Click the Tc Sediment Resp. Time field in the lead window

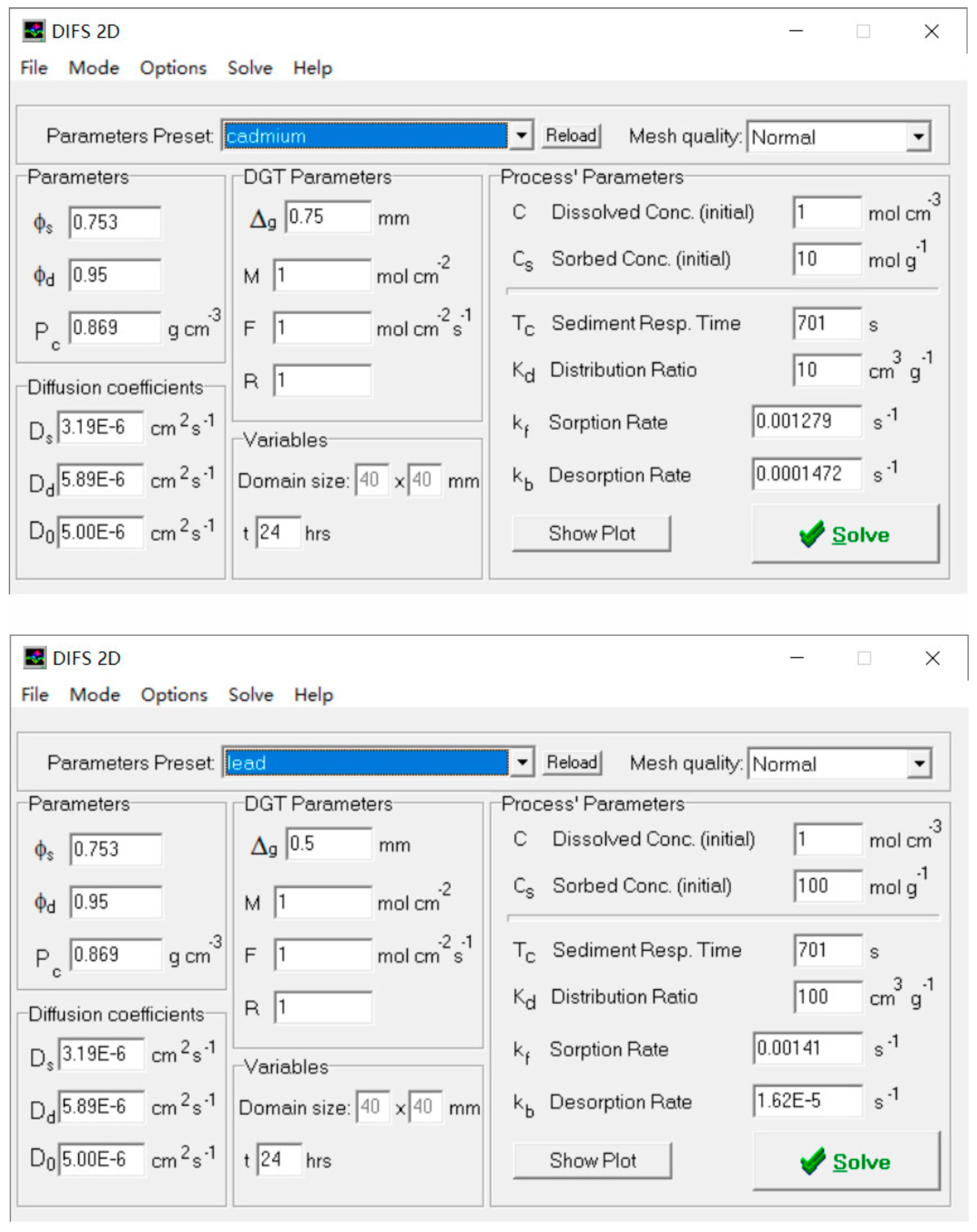click(x=828, y=950)
